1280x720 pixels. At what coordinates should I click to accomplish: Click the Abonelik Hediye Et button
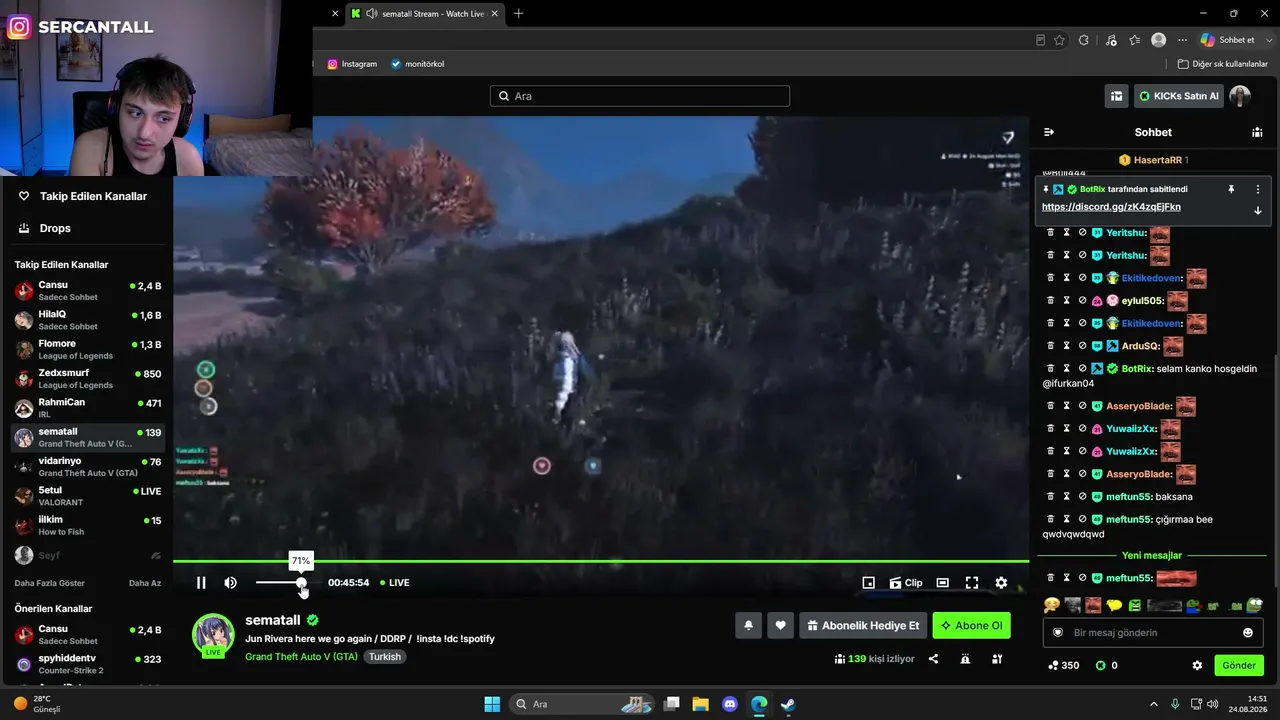(x=864, y=626)
